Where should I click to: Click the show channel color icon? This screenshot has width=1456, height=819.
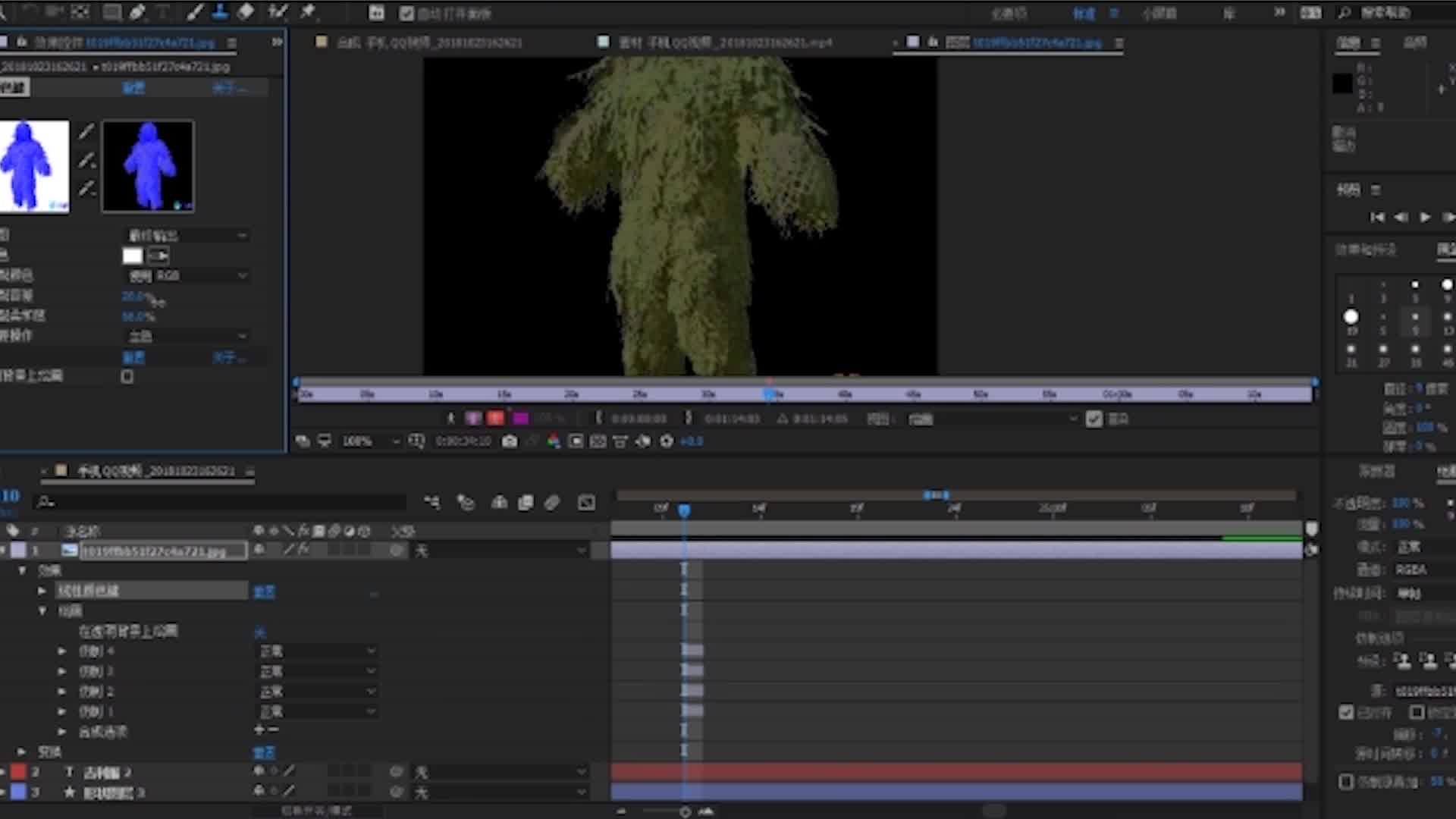[554, 441]
